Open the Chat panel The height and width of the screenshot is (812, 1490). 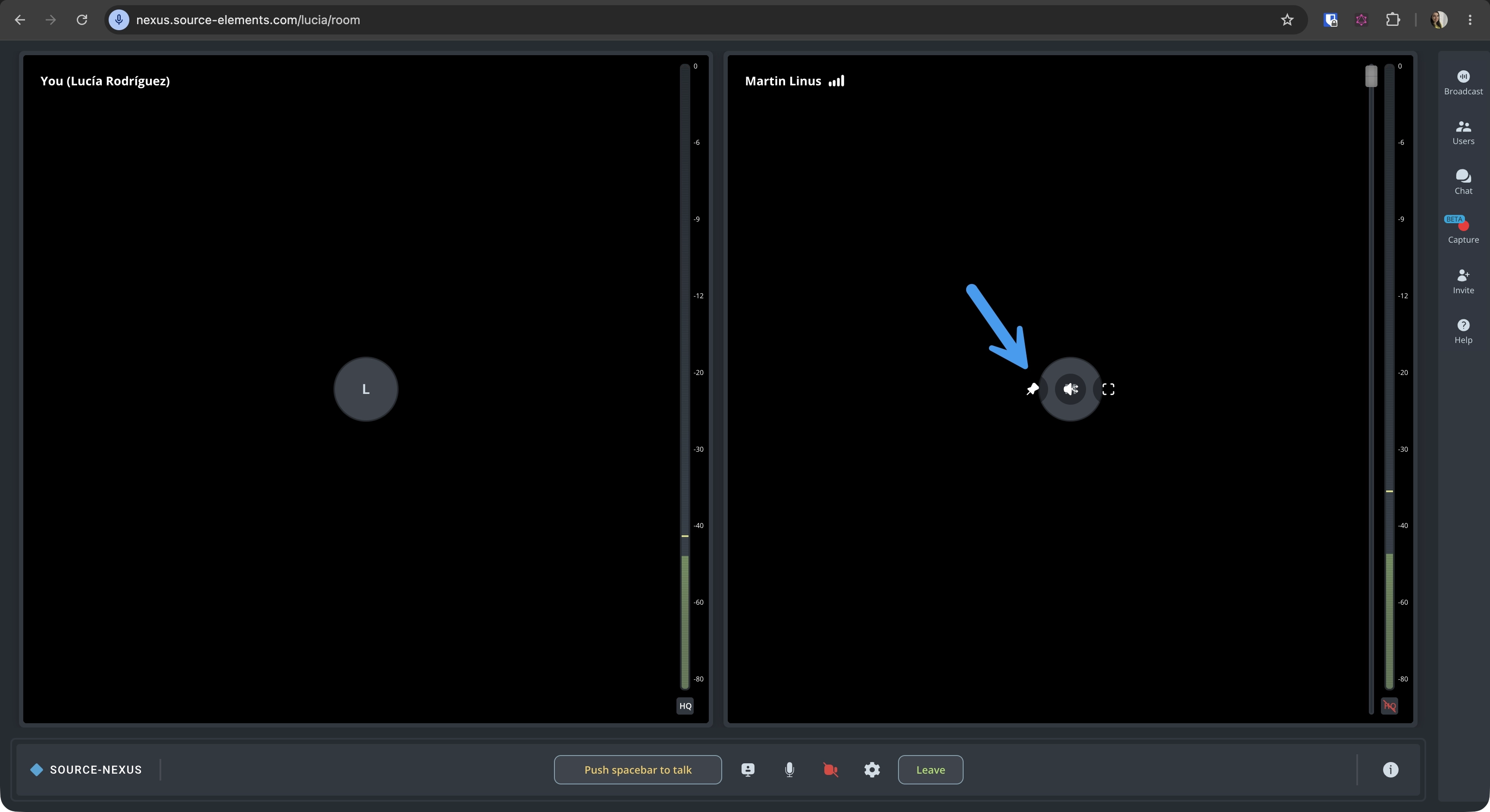point(1463,181)
